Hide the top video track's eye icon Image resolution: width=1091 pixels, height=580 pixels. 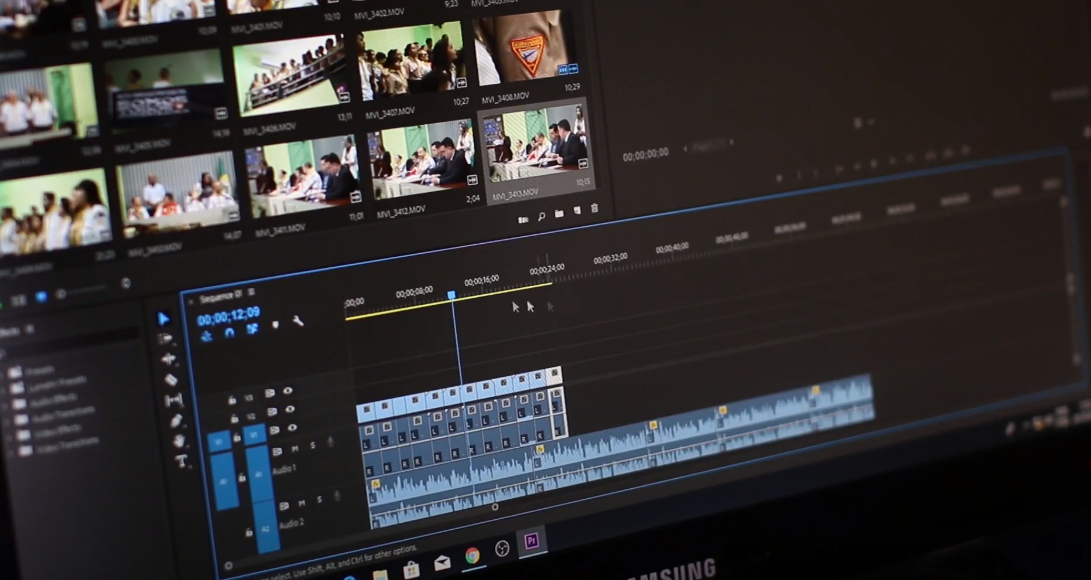(x=288, y=391)
